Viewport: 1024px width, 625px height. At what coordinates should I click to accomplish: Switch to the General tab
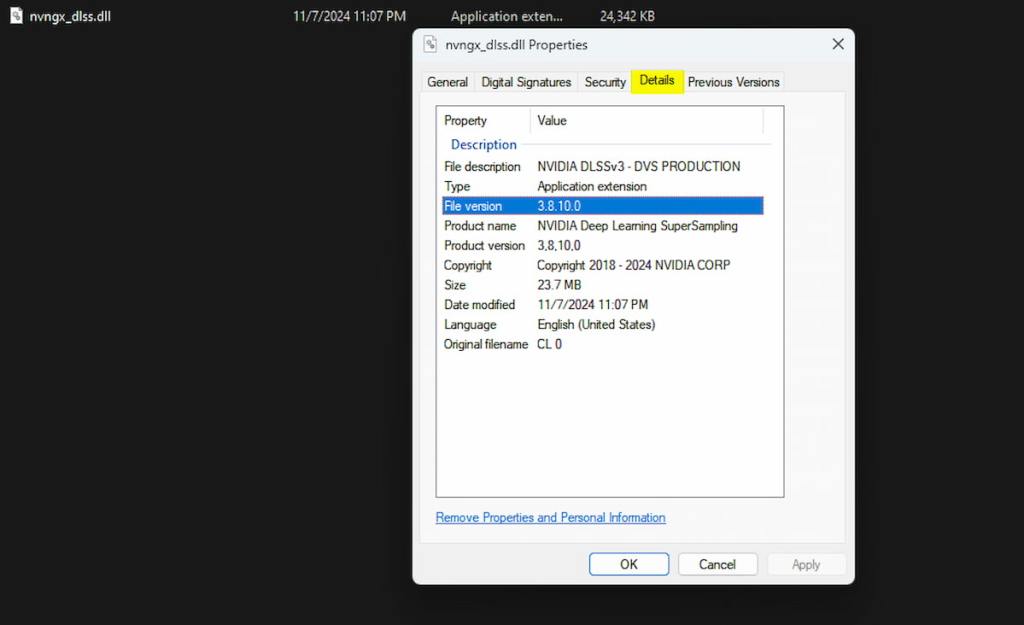pyautogui.click(x=447, y=82)
